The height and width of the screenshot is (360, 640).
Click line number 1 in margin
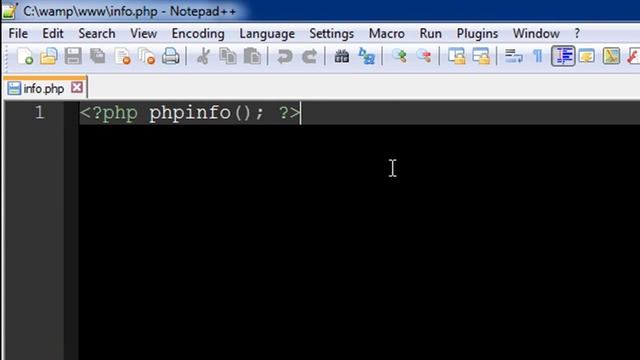pyautogui.click(x=39, y=112)
